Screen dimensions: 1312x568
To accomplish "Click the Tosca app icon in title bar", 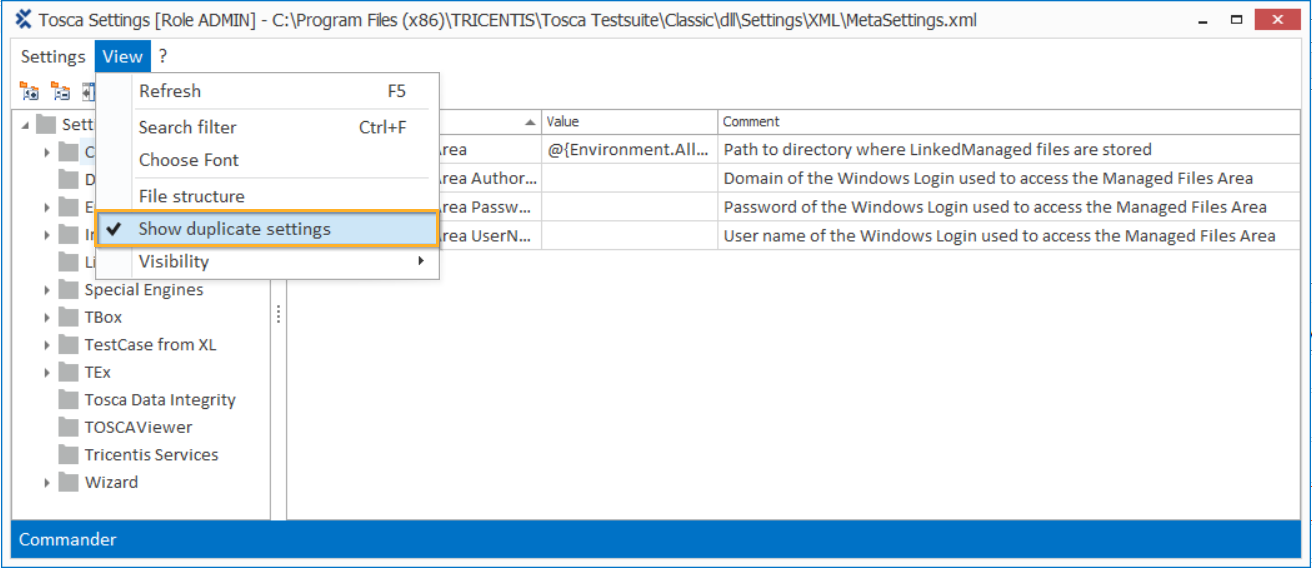I will pyautogui.click(x=24, y=20).
